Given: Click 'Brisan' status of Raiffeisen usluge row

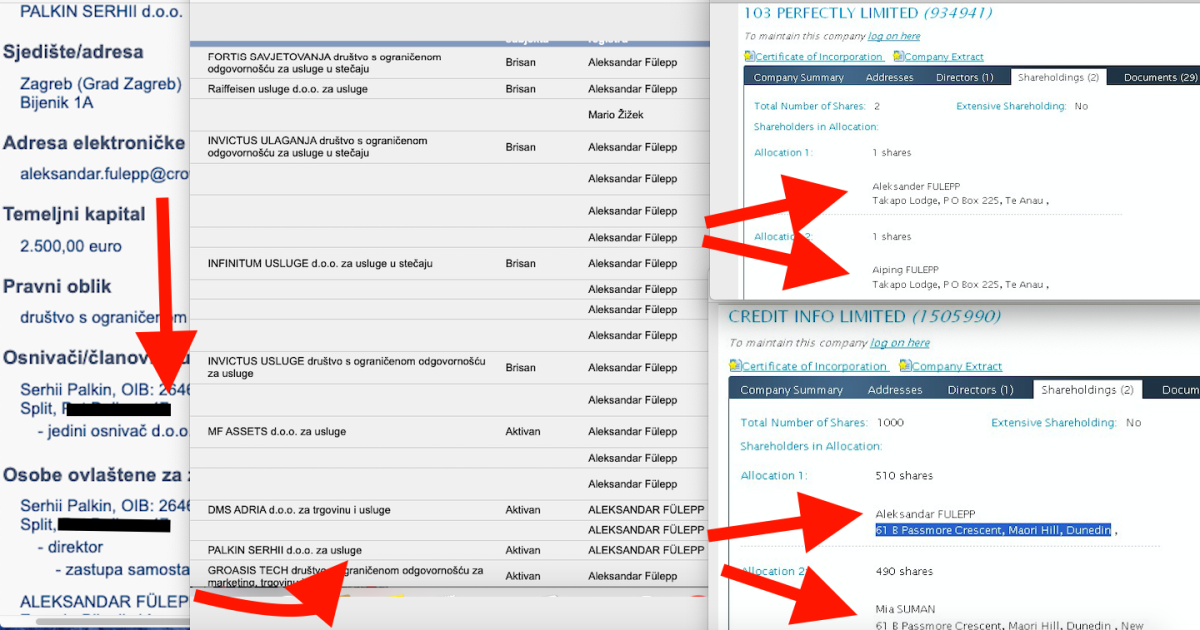Looking at the screenshot, I should 520,89.
